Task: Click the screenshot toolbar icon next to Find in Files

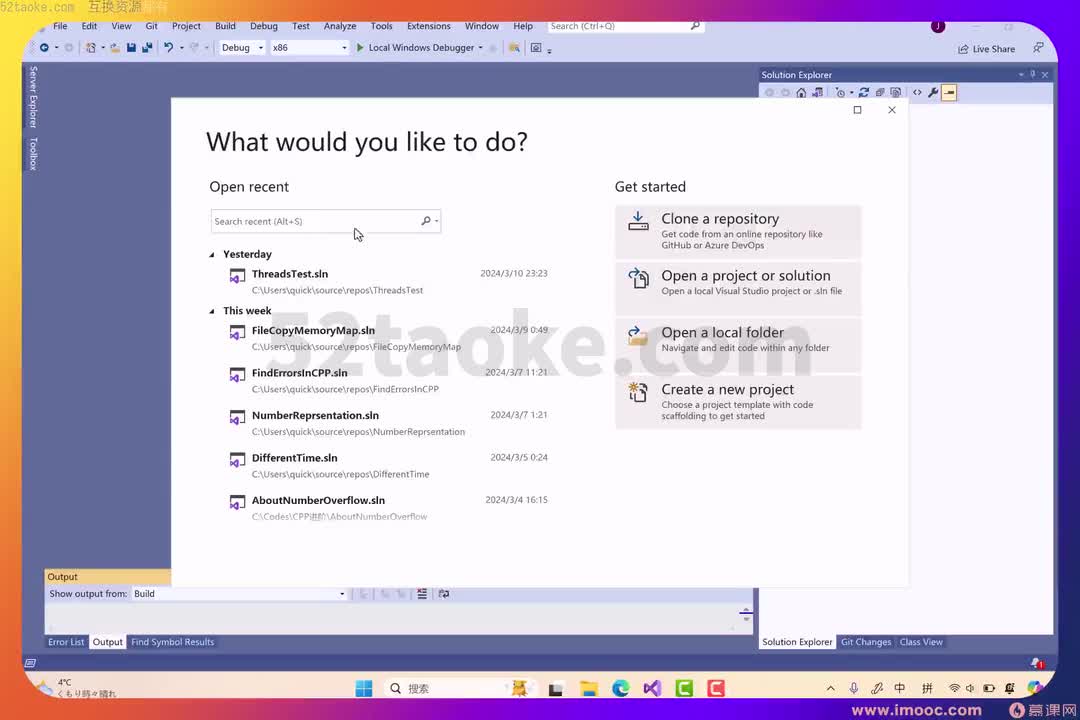Action: point(536,48)
